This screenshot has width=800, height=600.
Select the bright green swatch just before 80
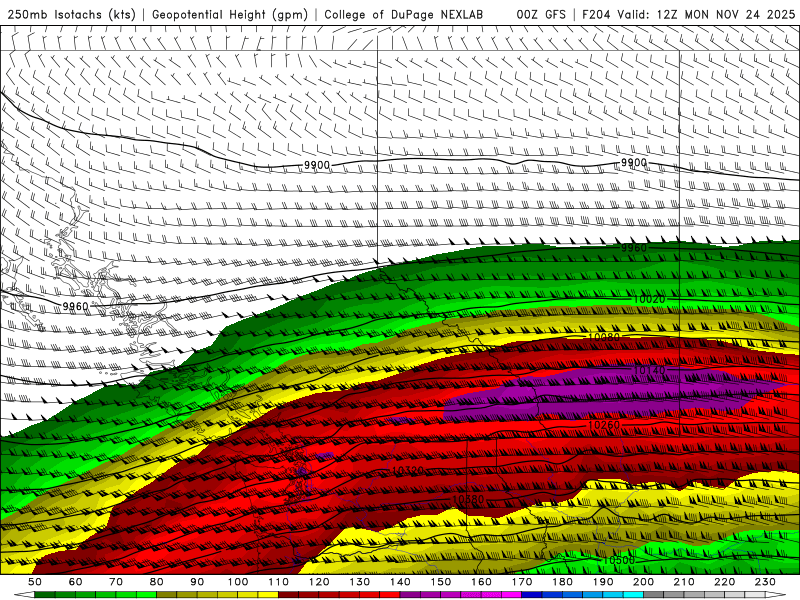pyautogui.click(x=146, y=595)
